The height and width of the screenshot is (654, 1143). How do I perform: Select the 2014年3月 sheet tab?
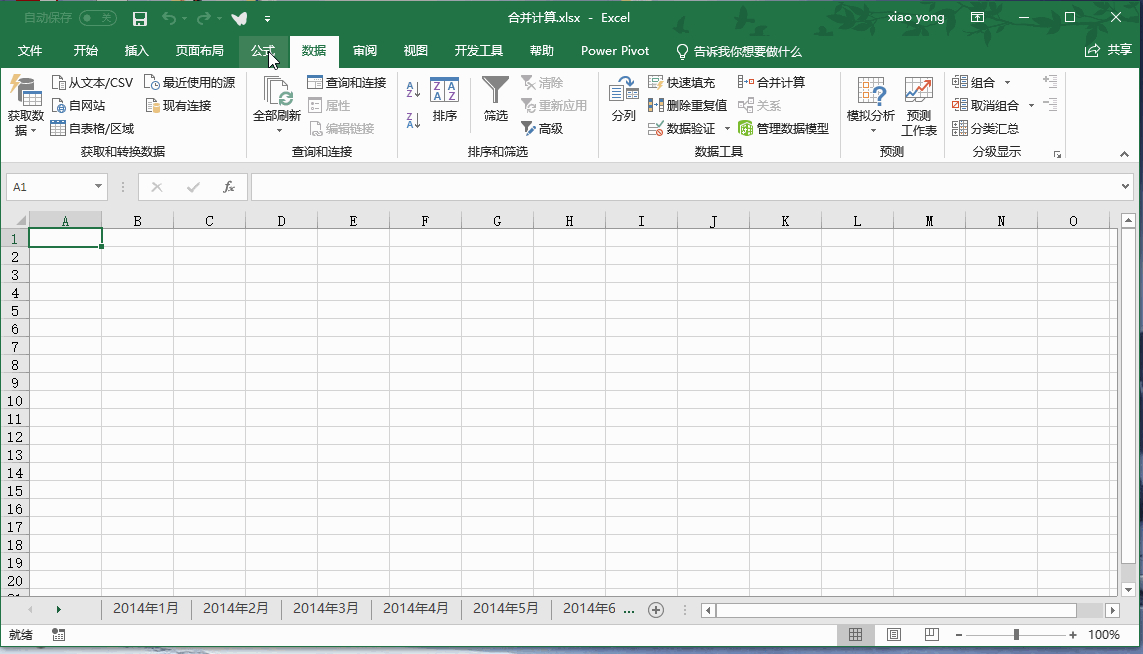325,608
